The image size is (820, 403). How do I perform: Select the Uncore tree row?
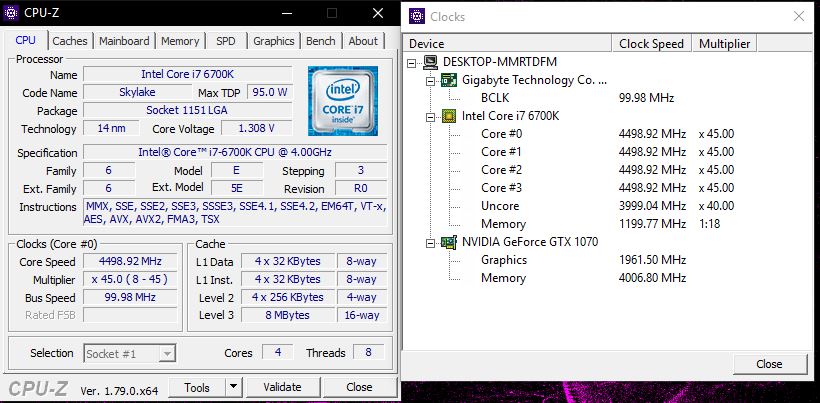pyautogui.click(x=500, y=206)
